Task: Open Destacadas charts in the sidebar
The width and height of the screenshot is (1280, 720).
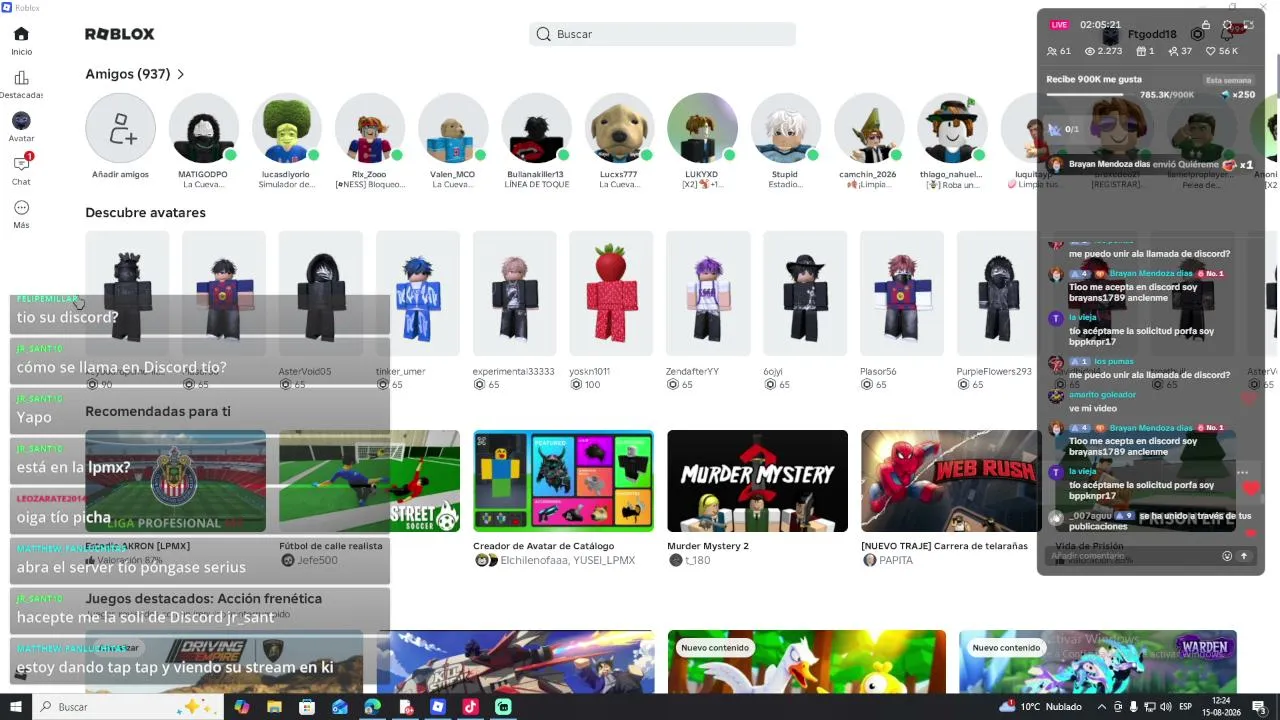Action: point(21,84)
